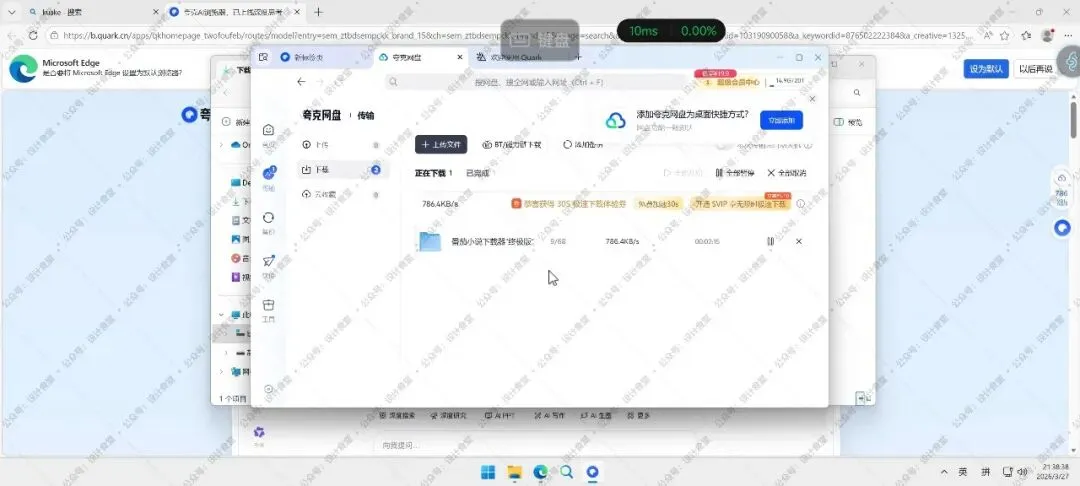
Task: Click the 上传文件 upload file button
Action: (x=441, y=145)
